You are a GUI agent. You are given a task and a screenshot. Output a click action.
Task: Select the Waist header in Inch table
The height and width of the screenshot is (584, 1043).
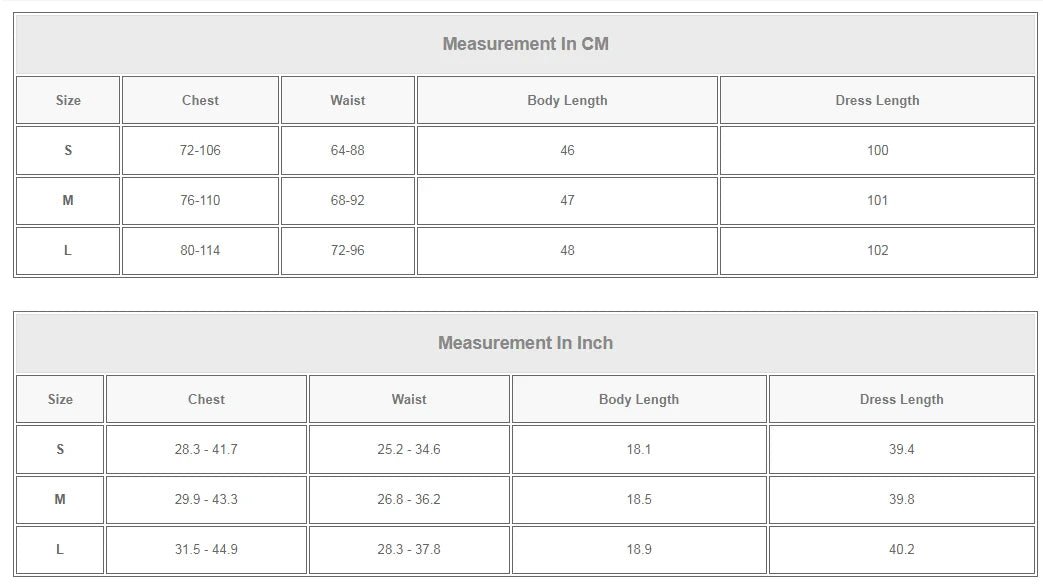[x=409, y=399]
